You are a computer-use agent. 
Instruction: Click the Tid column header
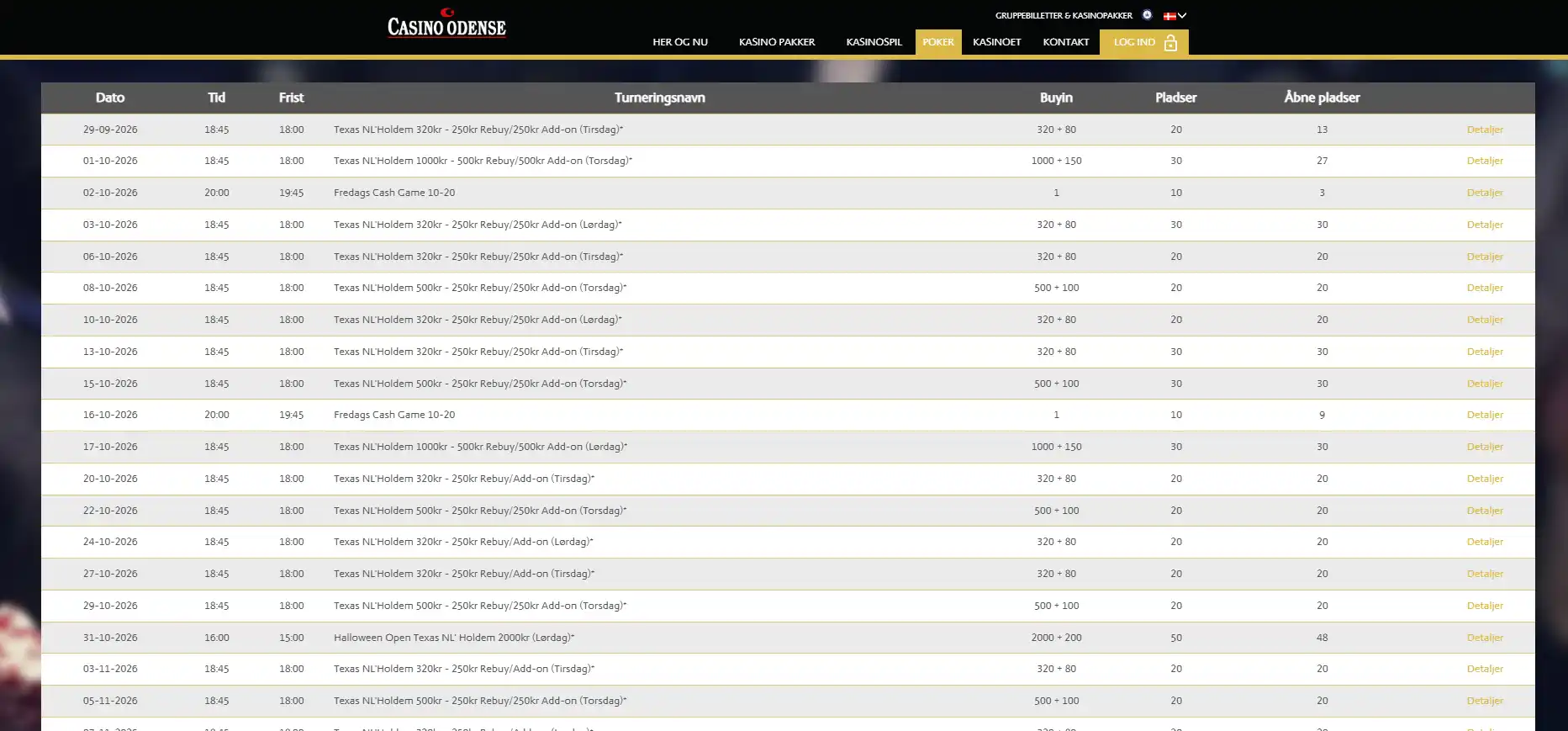coord(217,98)
